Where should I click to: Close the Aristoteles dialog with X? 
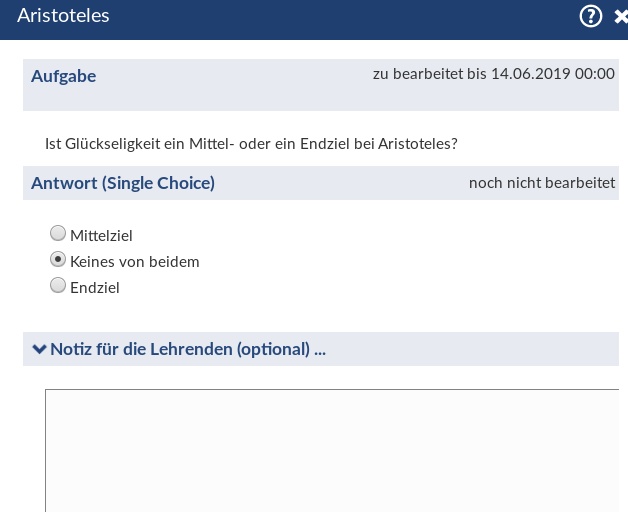[x=620, y=16]
